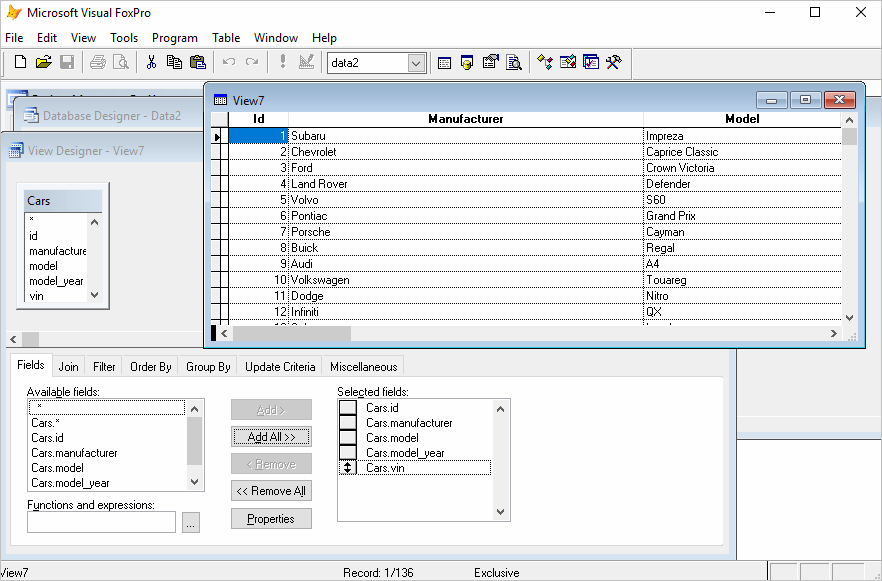Switch to the Order By tab

coord(150,366)
